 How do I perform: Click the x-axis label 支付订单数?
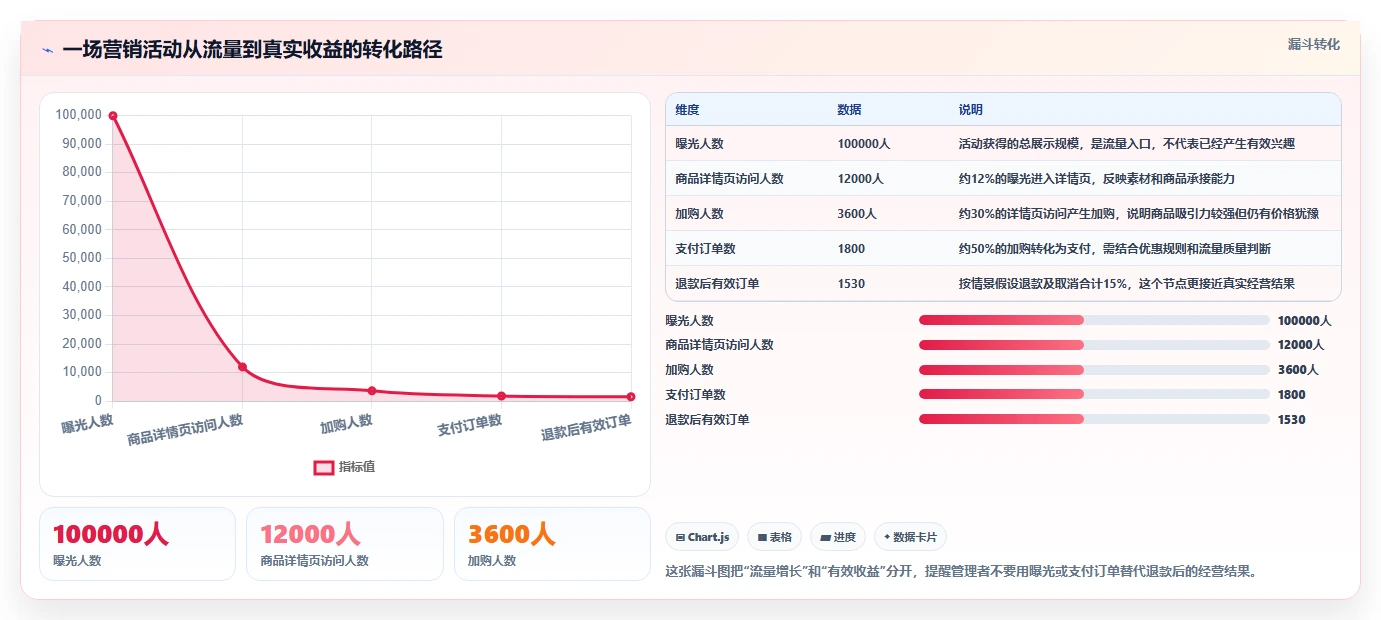pos(469,425)
